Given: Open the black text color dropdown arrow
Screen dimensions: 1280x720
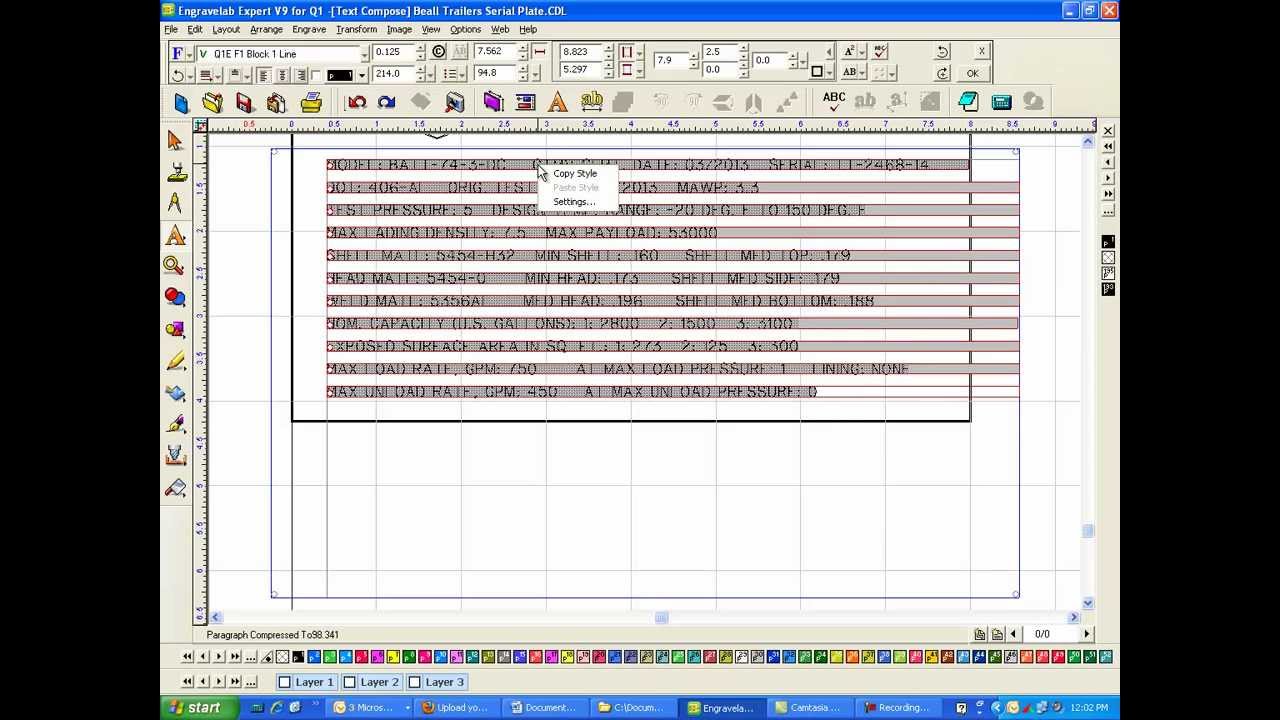Looking at the screenshot, I should [361, 75].
